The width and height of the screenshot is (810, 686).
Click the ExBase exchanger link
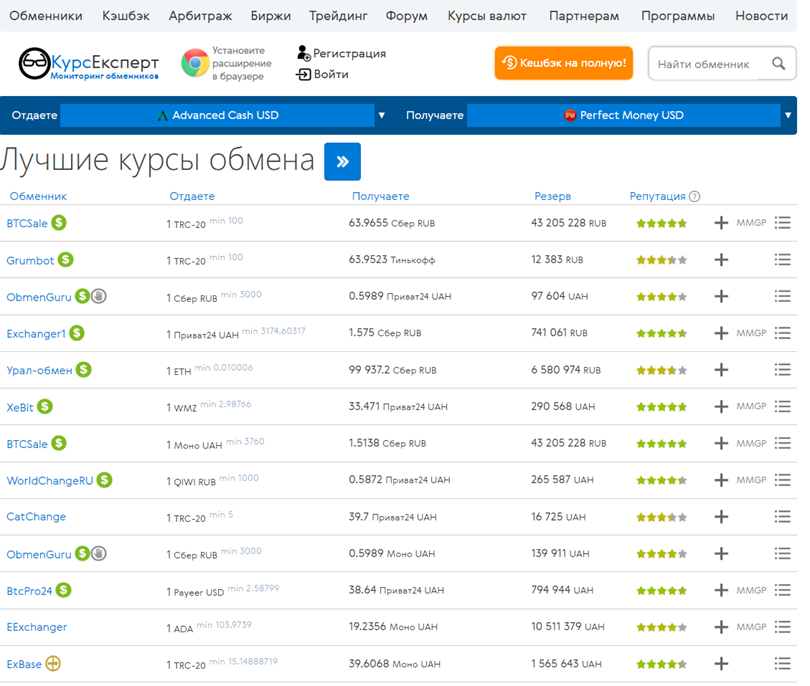pyautogui.click(x=24, y=664)
